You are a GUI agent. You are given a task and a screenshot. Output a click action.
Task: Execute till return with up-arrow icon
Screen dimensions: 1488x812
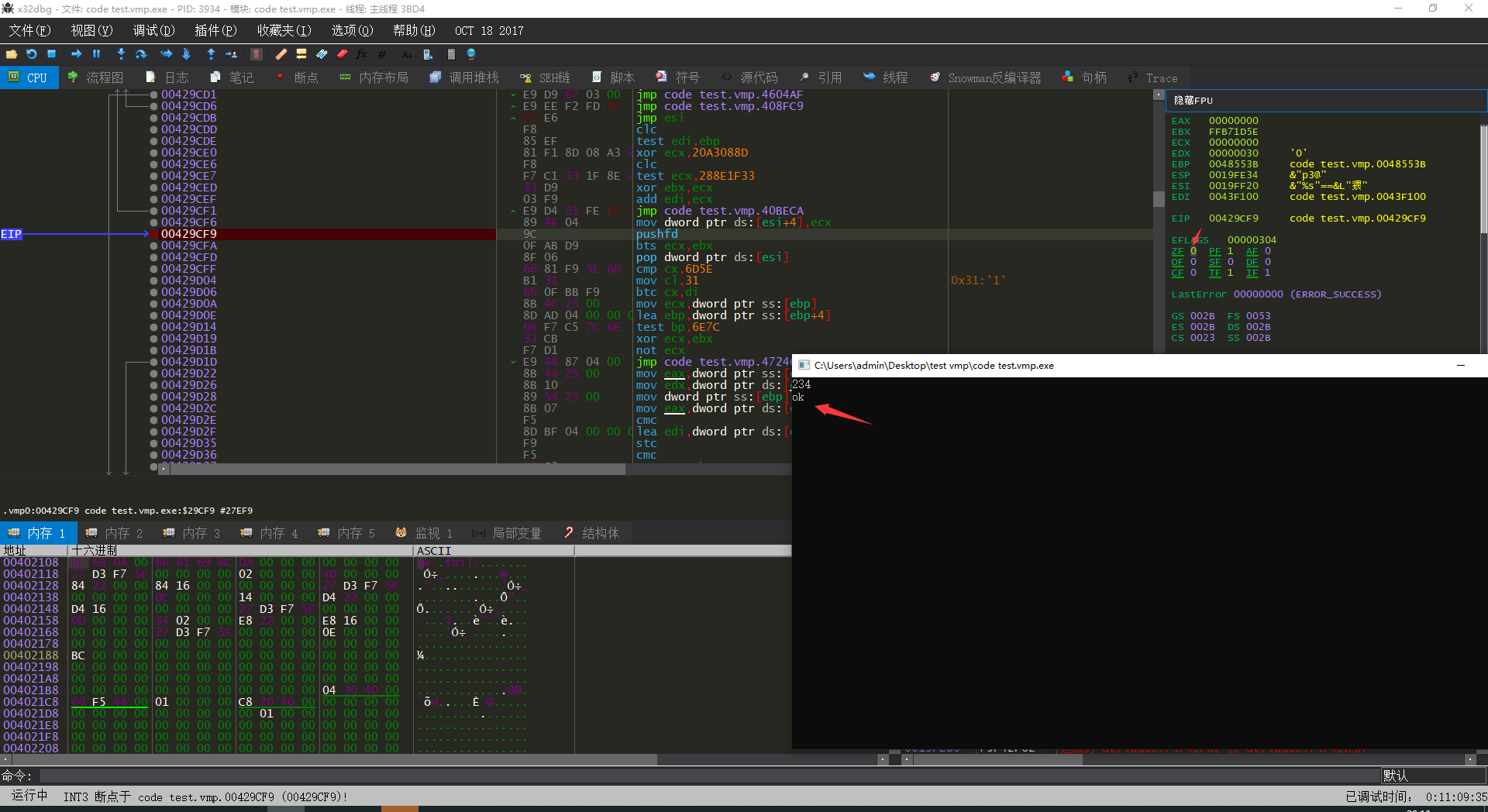pos(211,54)
